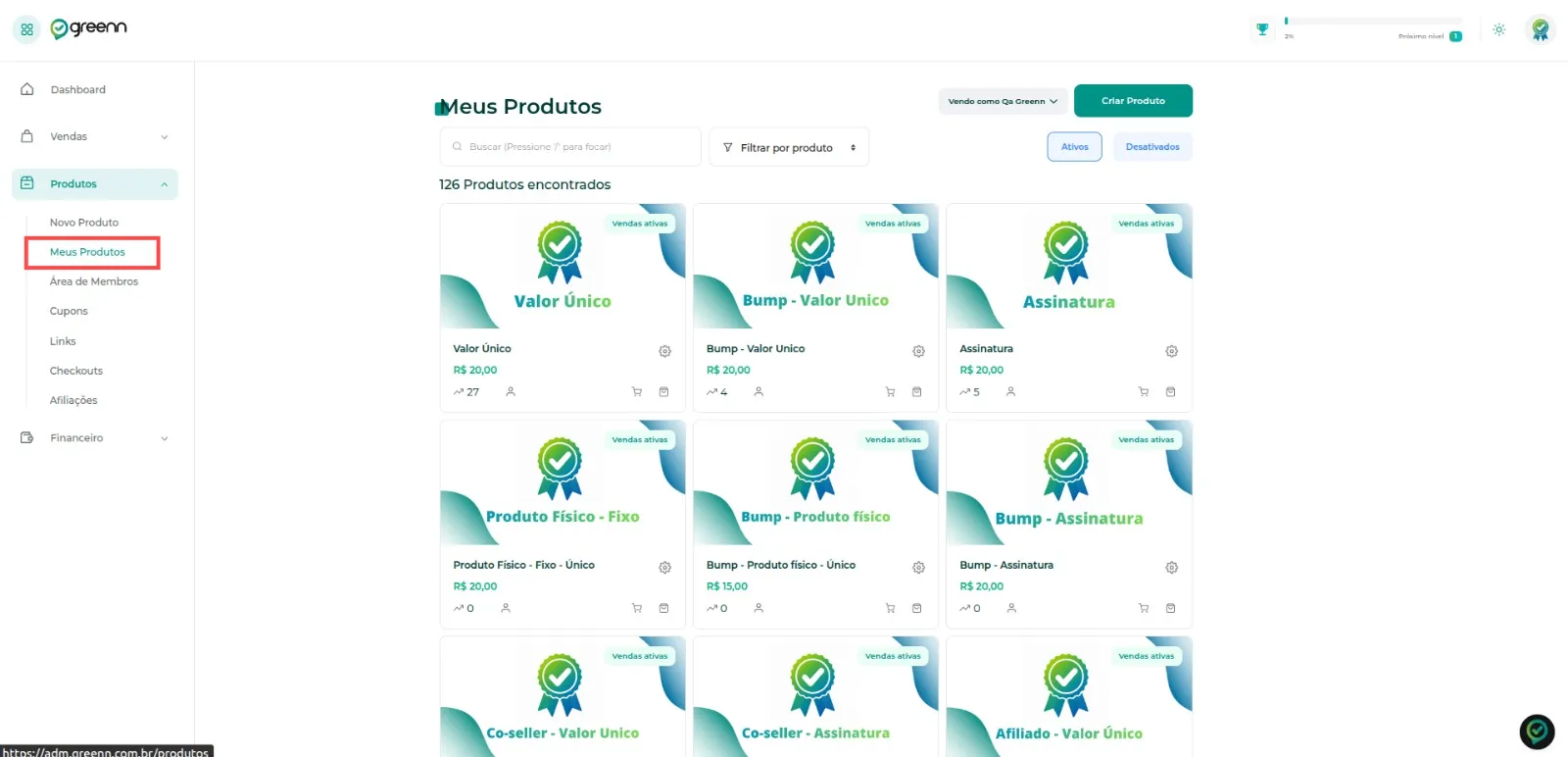
Task: Open settings gear for Bump - Valor Unico
Action: click(918, 351)
